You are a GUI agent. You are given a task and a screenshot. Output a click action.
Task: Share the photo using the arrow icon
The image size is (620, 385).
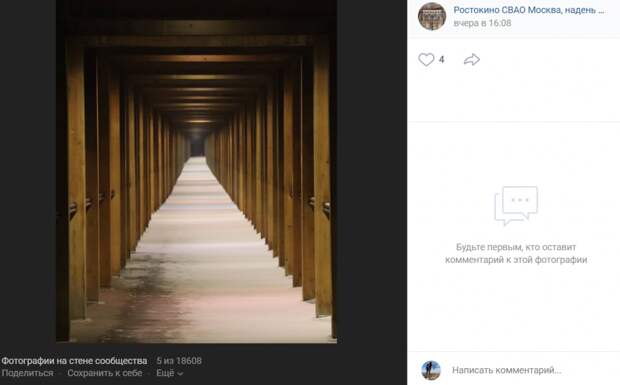pos(472,60)
